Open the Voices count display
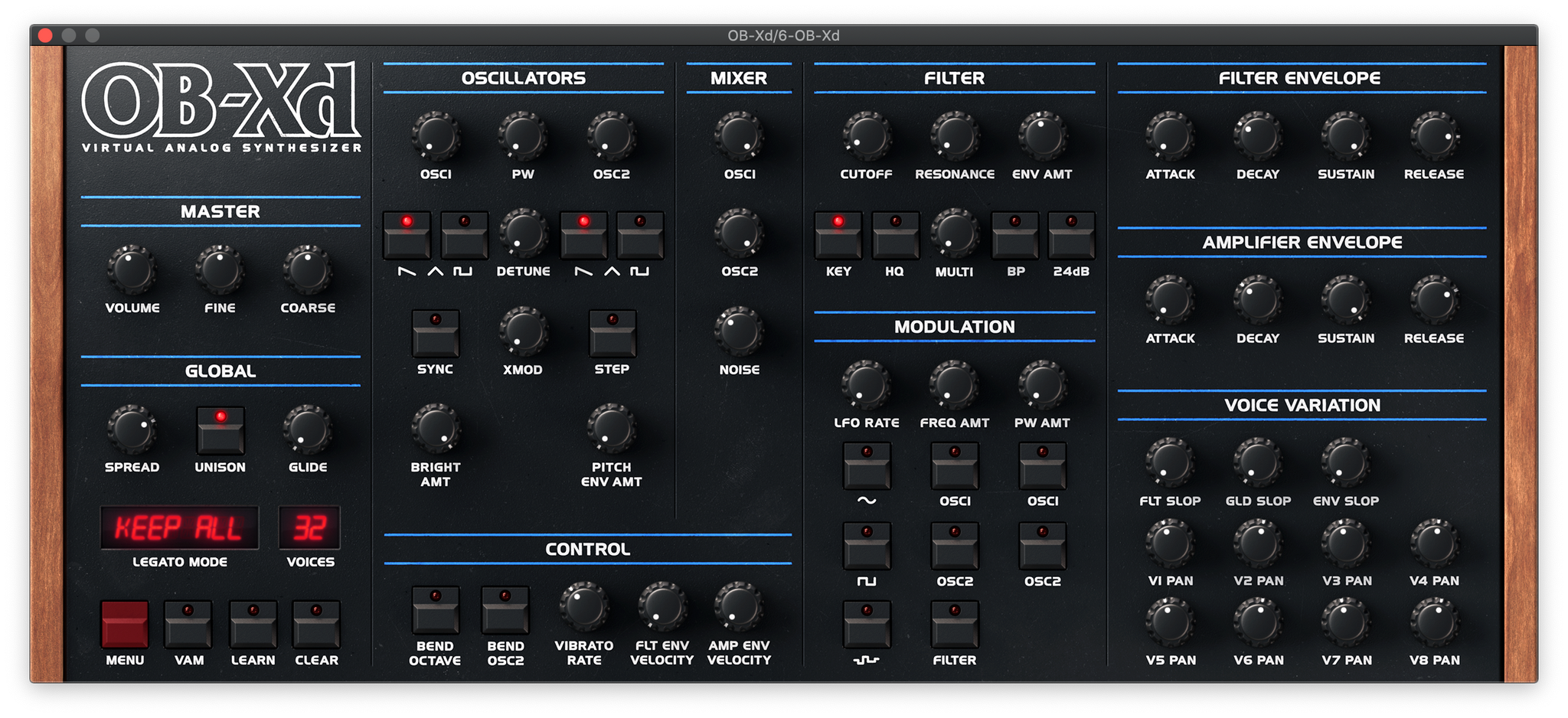Screen dimensions: 1568x718 click(x=309, y=528)
